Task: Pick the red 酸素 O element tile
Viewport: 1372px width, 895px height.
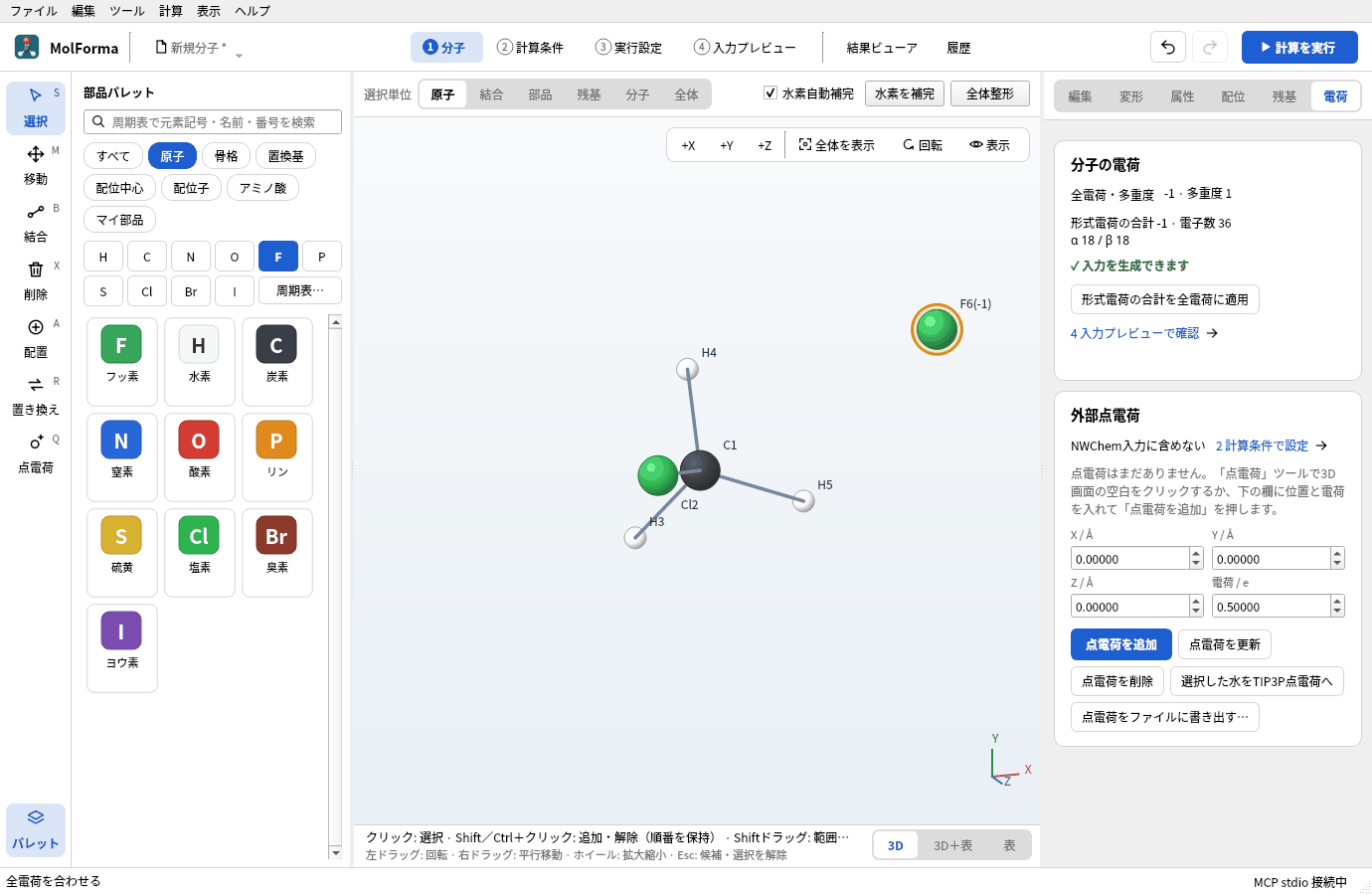Action: coord(199,456)
